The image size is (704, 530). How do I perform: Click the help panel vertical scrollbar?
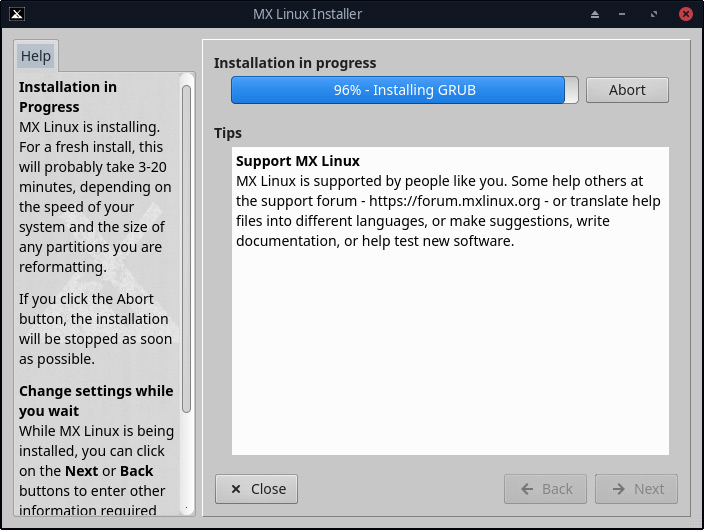187,249
